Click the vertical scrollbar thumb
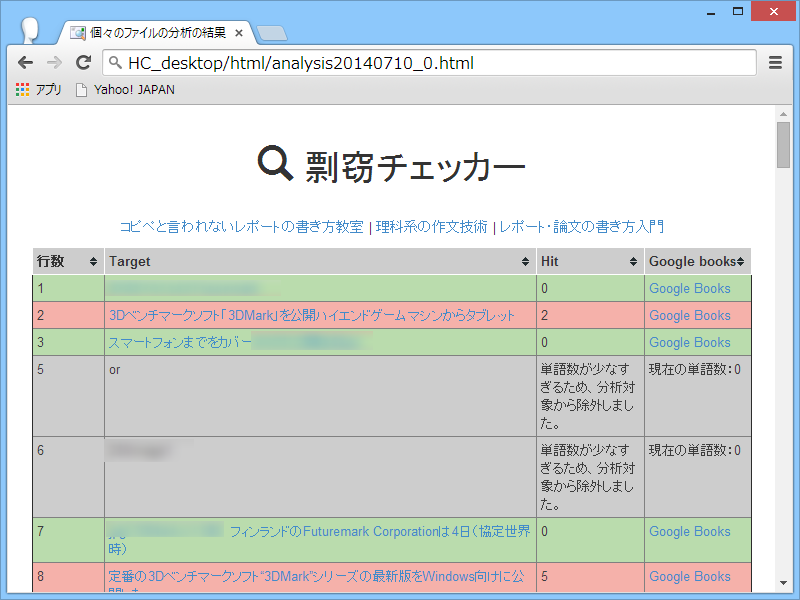The width and height of the screenshot is (800, 600). coord(785,140)
